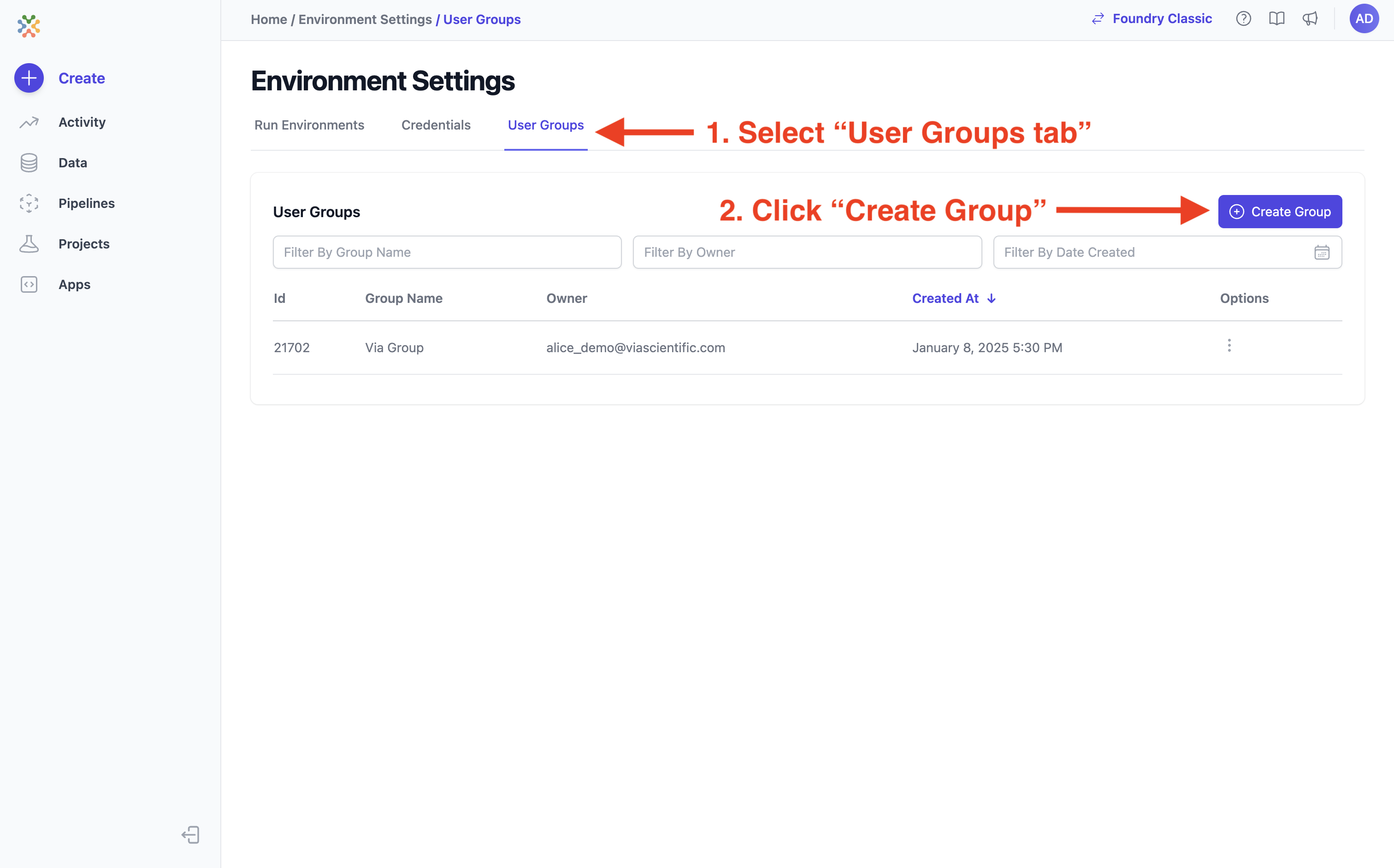Image resolution: width=1394 pixels, height=868 pixels.
Task: Open the Projects section icon
Action: (29, 243)
